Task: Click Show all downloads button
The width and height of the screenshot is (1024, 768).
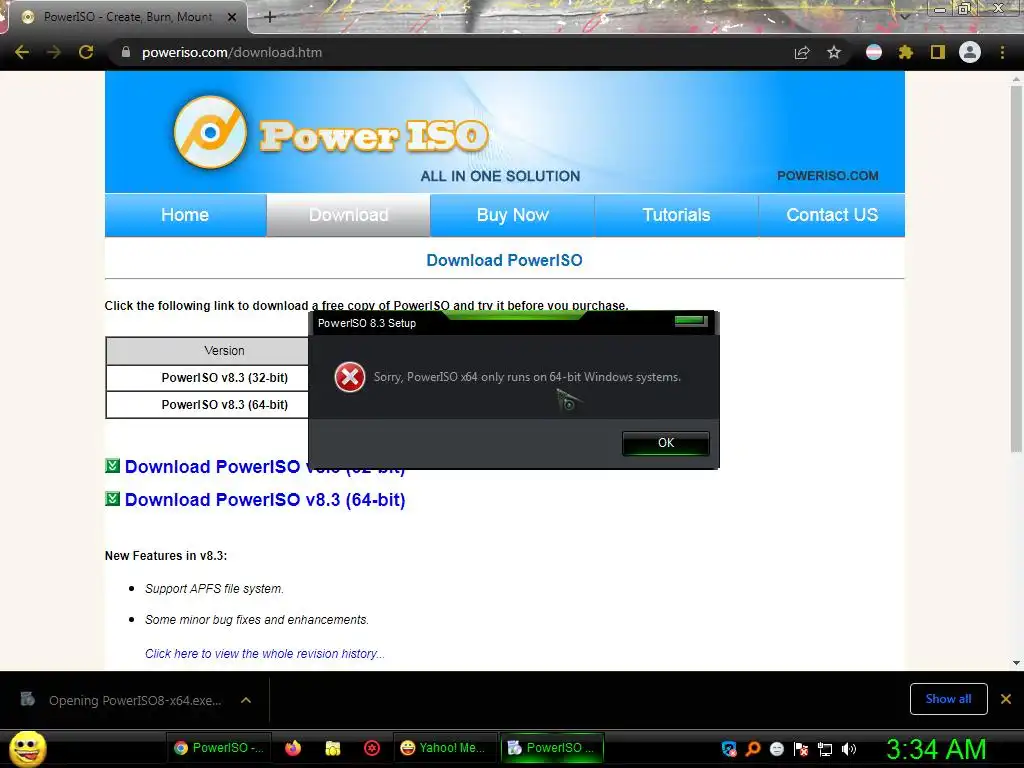Action: [948, 699]
